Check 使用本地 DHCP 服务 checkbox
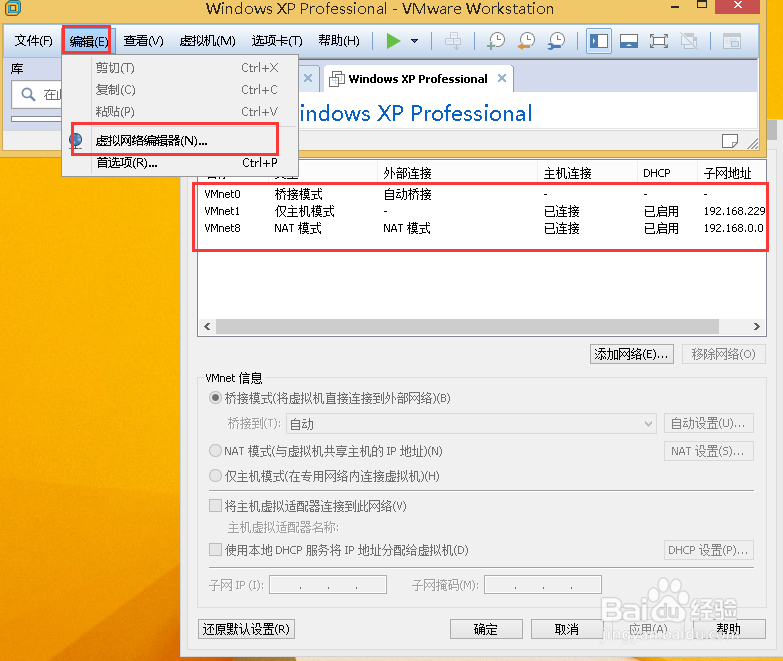 click(x=215, y=550)
